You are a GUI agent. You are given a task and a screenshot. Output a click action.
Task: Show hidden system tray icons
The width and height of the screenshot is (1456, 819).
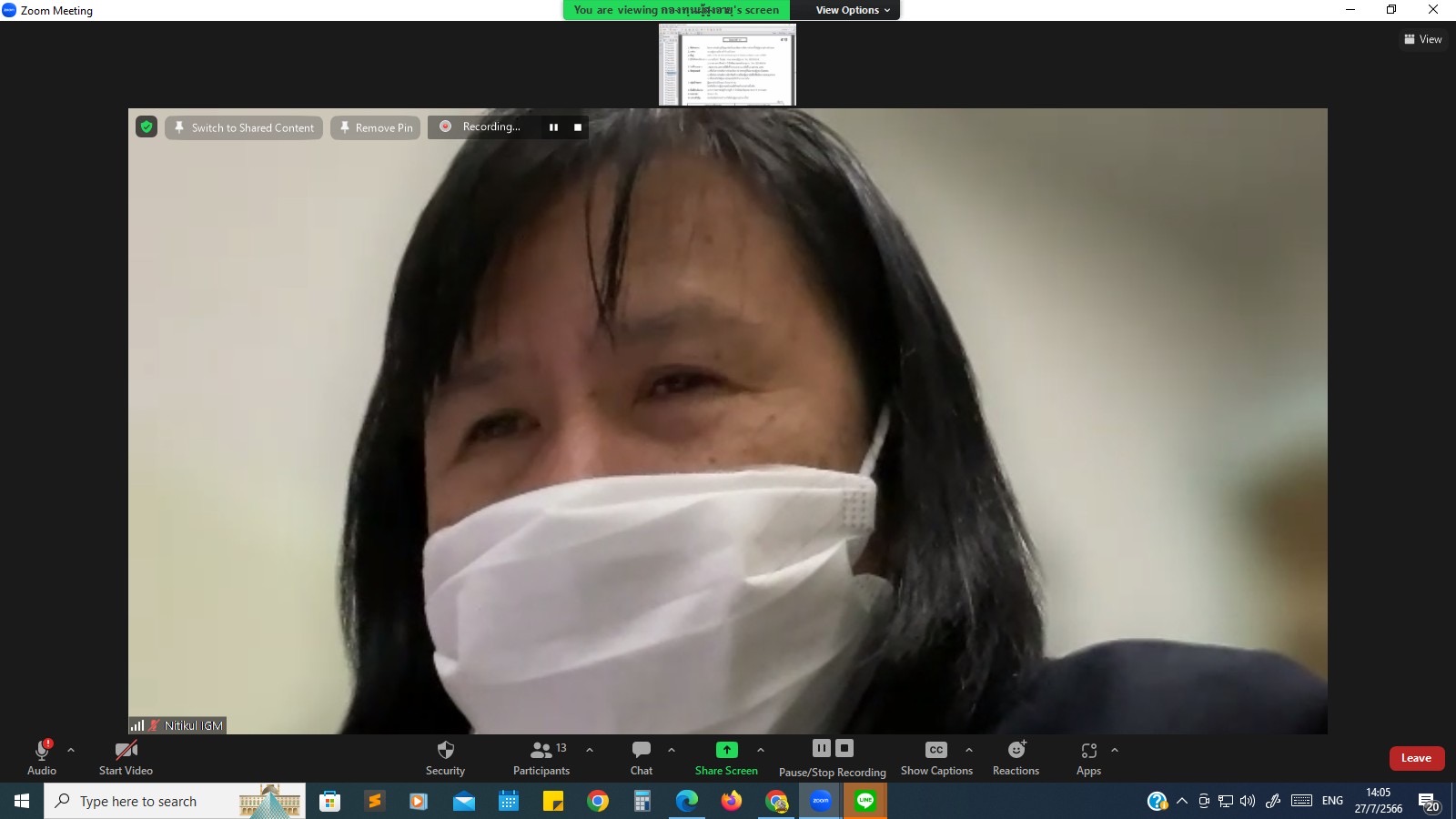coord(1181,801)
